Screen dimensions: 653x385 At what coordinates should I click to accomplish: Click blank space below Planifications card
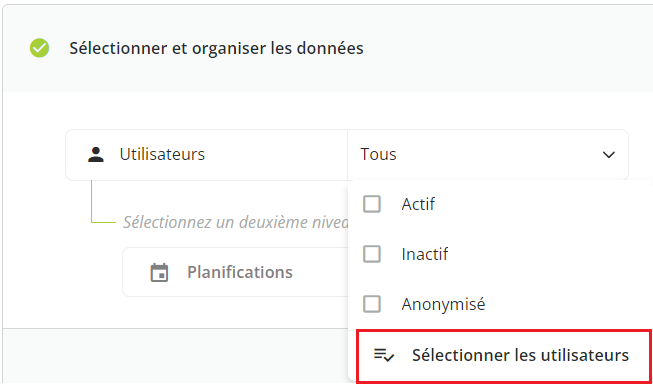[175, 312]
